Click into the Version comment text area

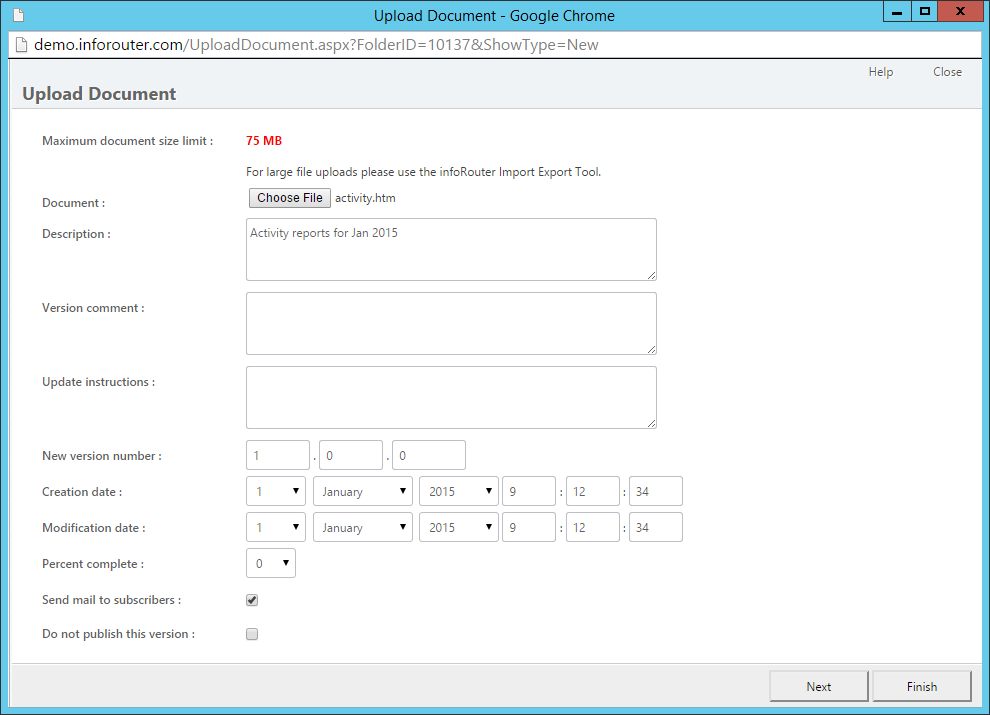click(x=451, y=323)
